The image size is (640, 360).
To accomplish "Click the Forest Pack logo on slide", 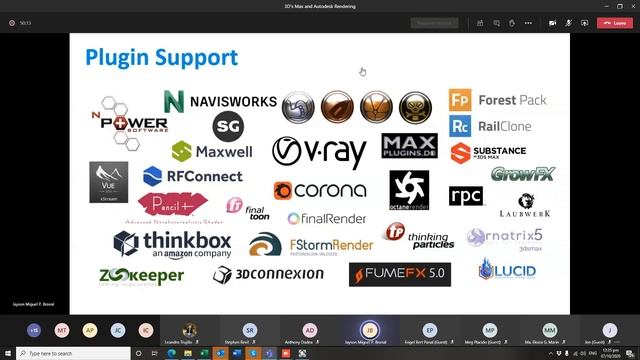I will click(x=498, y=100).
